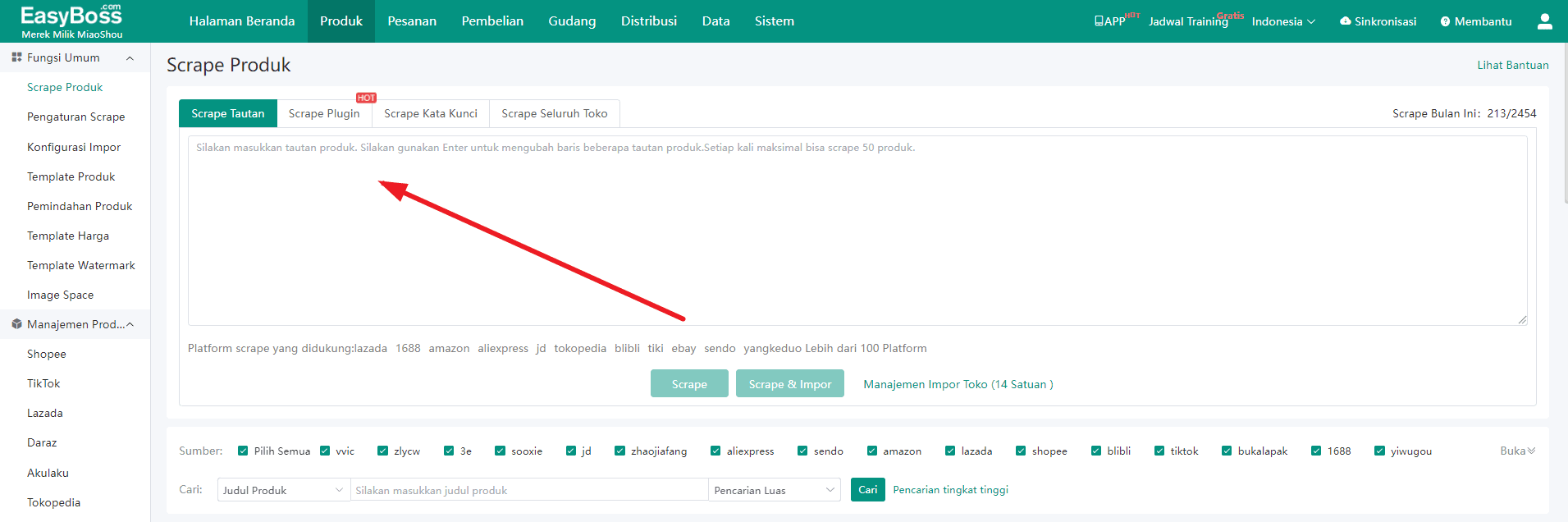Screen dimensions: 1568x522
Task: Uncheck the sendo source checkbox
Action: pos(802,451)
